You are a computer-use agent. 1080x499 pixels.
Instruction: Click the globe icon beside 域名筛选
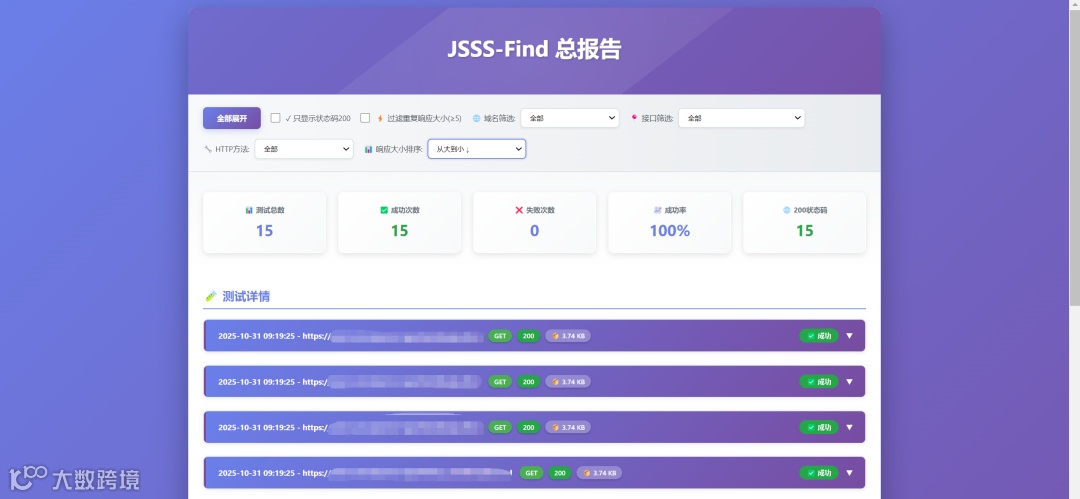(x=476, y=119)
